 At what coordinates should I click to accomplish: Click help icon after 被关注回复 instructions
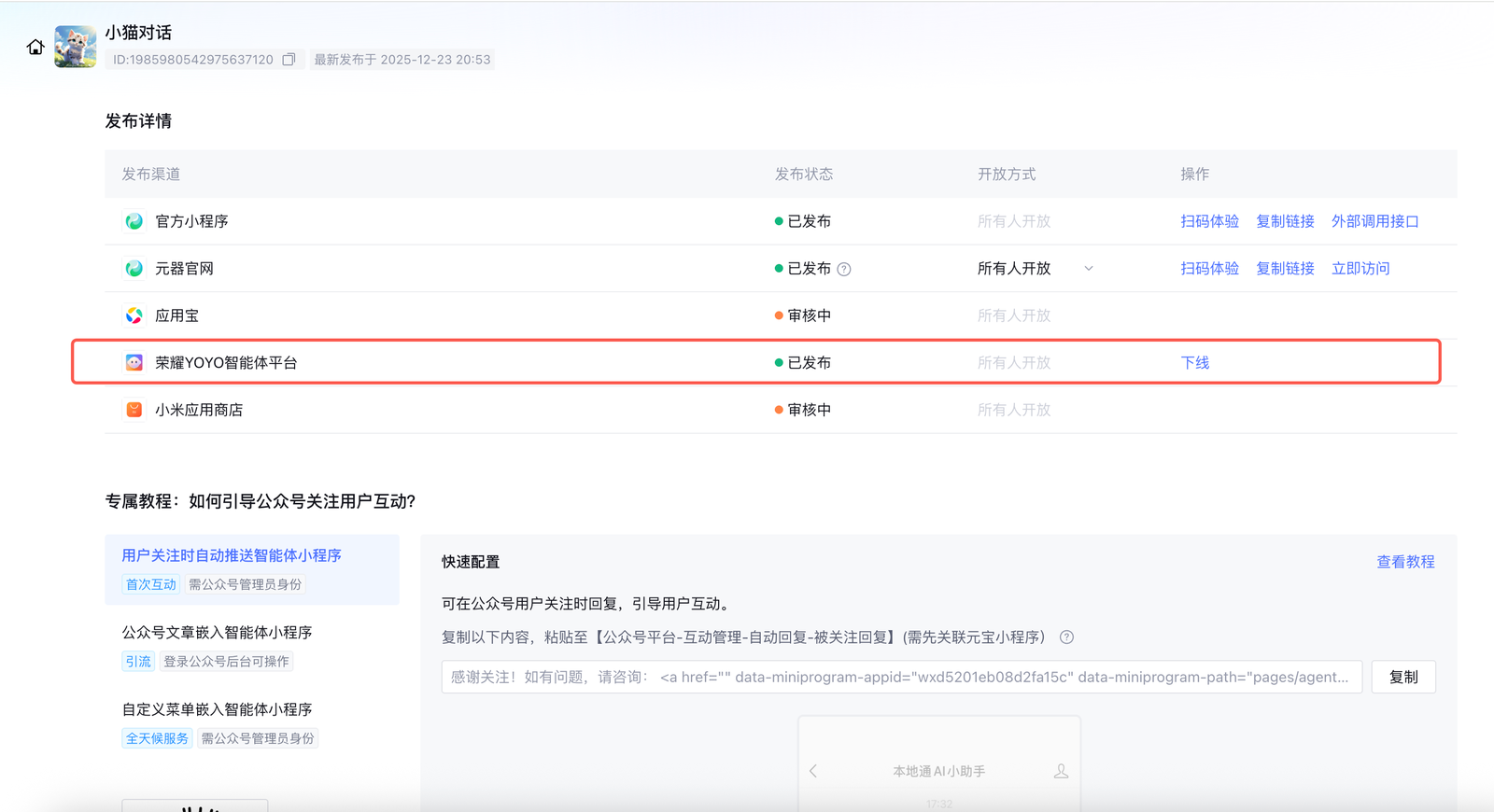click(x=1066, y=637)
